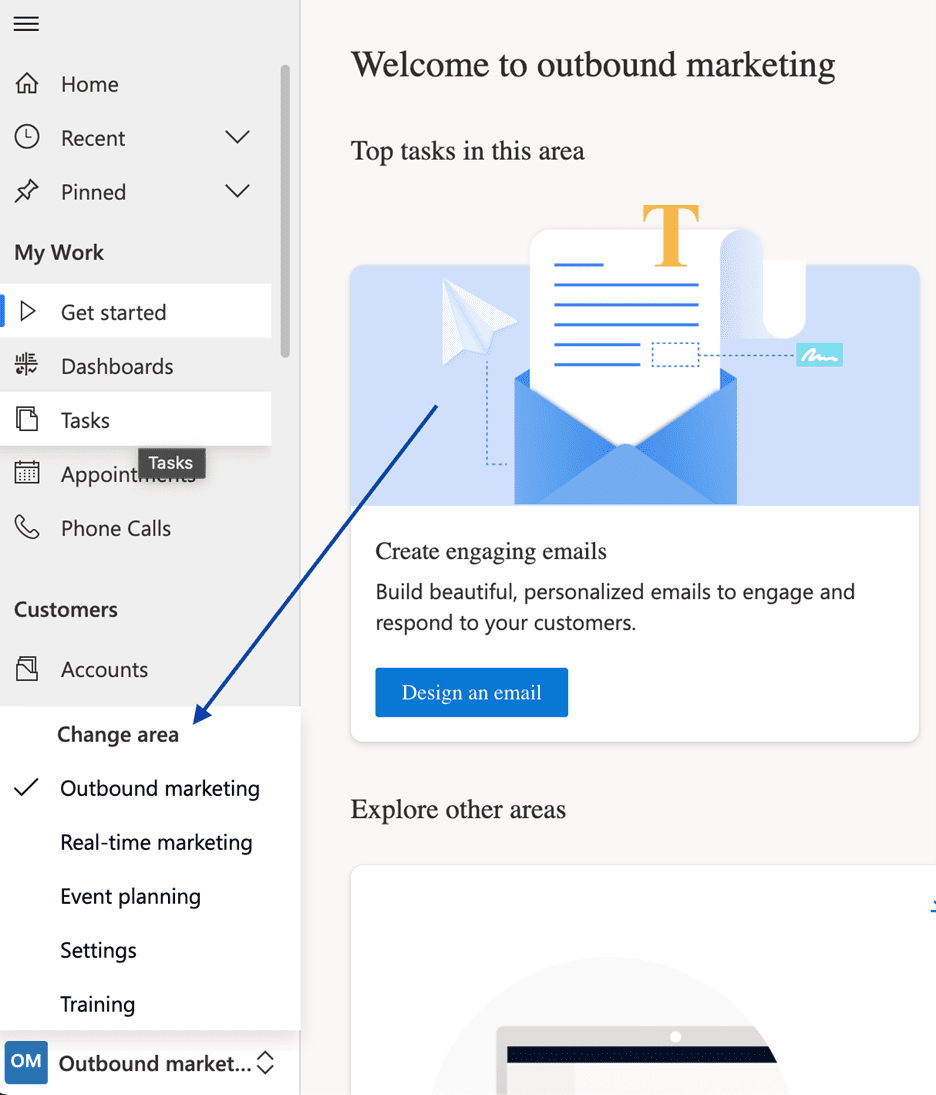936x1095 pixels.
Task: Click the Pinned pushpin icon
Action: coord(25,191)
